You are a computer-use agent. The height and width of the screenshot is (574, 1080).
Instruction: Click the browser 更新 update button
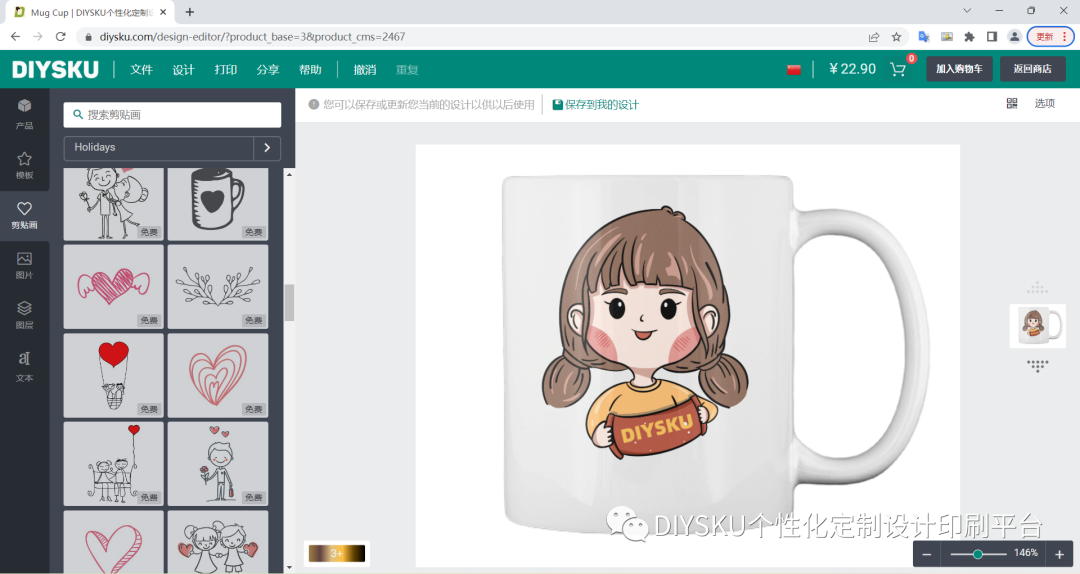[1050, 37]
